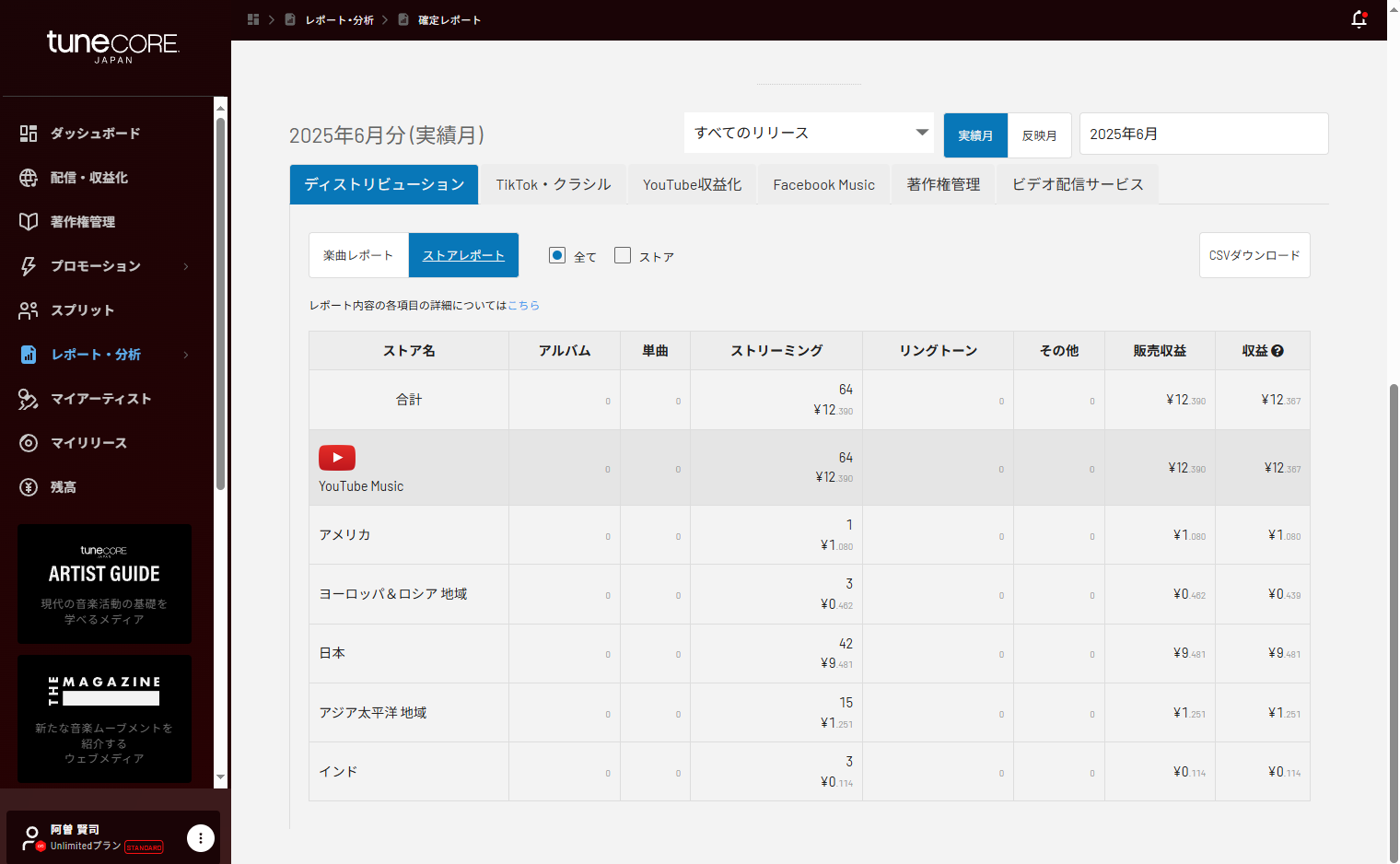Click the 収益 help question mark icon

pyautogui.click(x=1277, y=351)
